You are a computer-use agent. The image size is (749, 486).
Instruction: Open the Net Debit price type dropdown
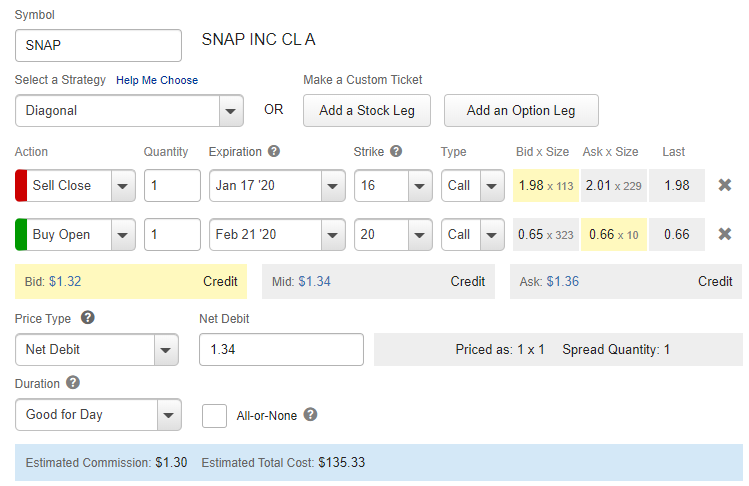[x=97, y=350]
